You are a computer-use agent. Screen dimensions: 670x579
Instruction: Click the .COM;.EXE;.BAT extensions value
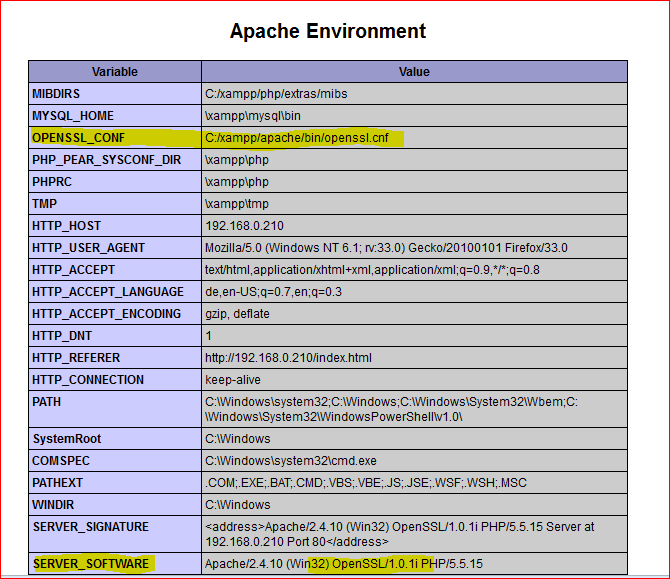pyautogui.click(x=366, y=483)
